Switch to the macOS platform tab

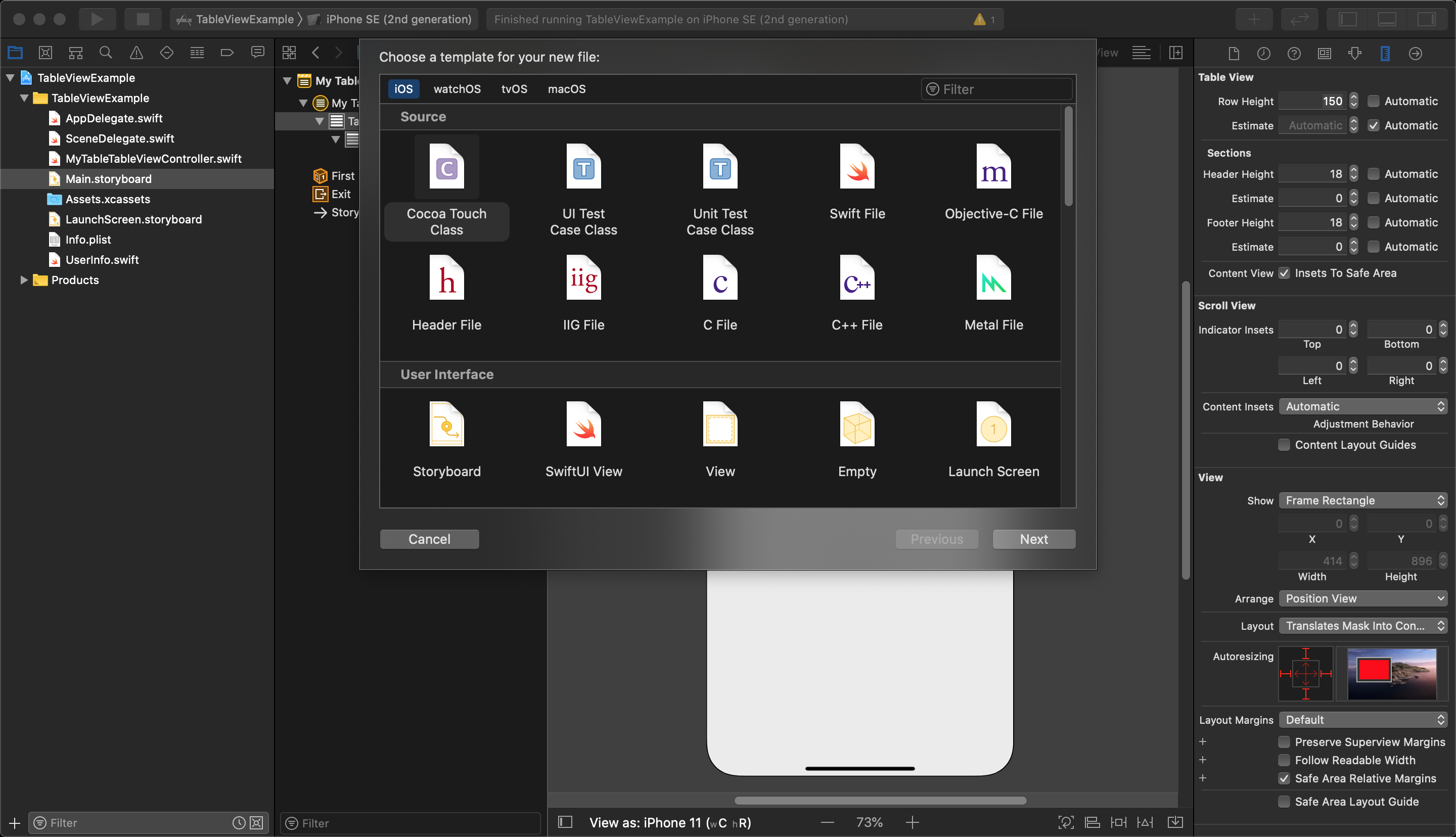point(566,89)
